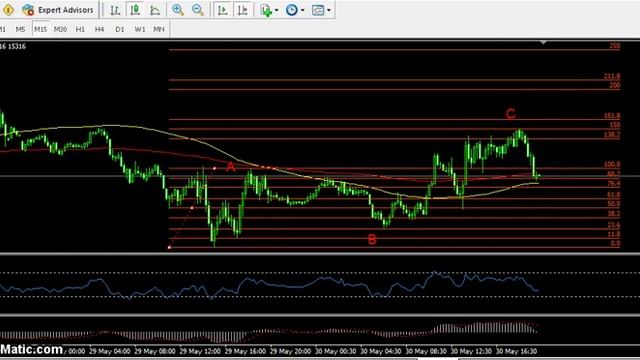Click the Fibonacci level 11.8 label
Image resolution: width=640 pixels, height=360 pixels.
click(614, 234)
